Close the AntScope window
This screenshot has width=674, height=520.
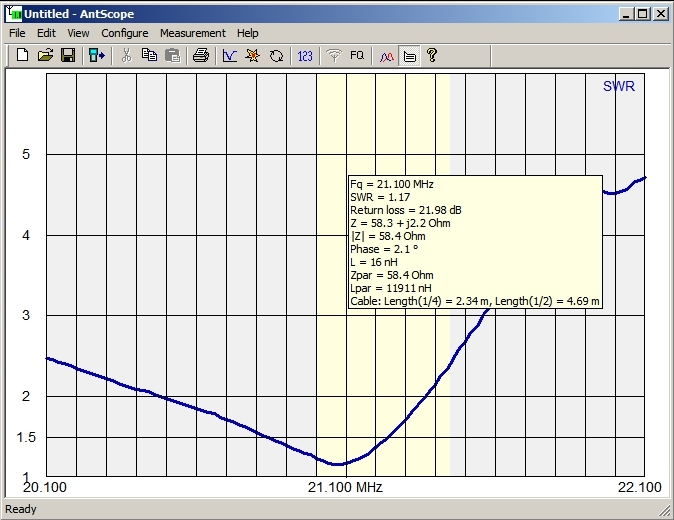coord(660,14)
